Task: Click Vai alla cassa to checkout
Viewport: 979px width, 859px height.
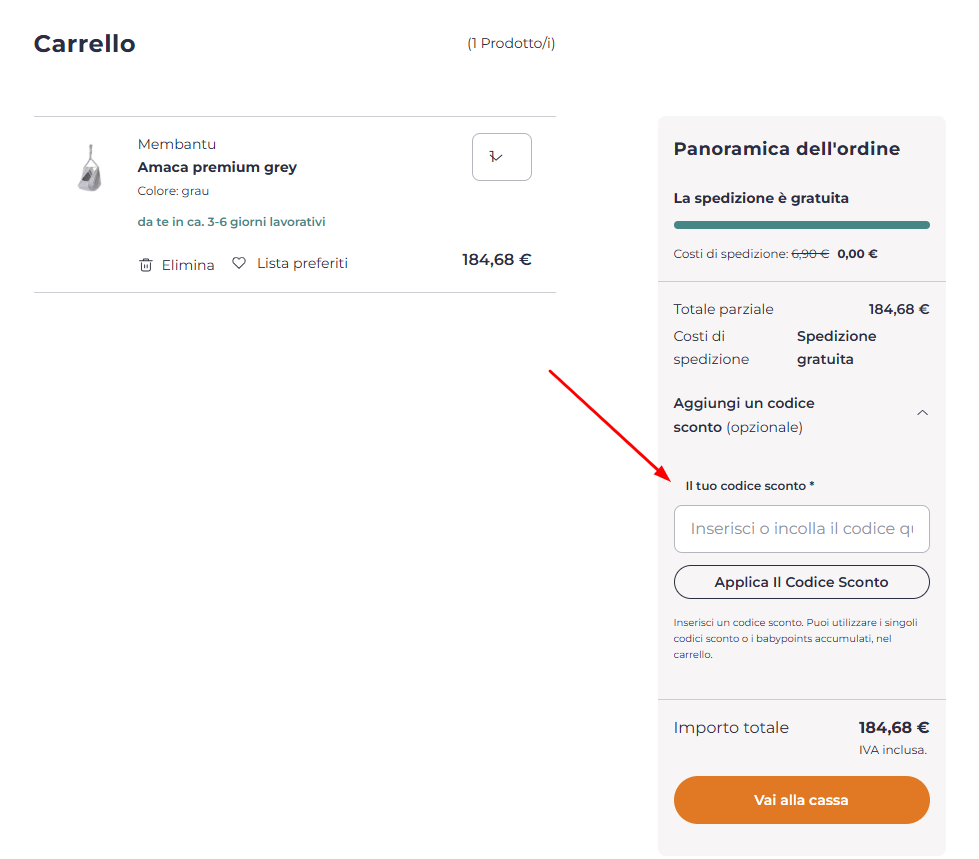Action: [801, 800]
